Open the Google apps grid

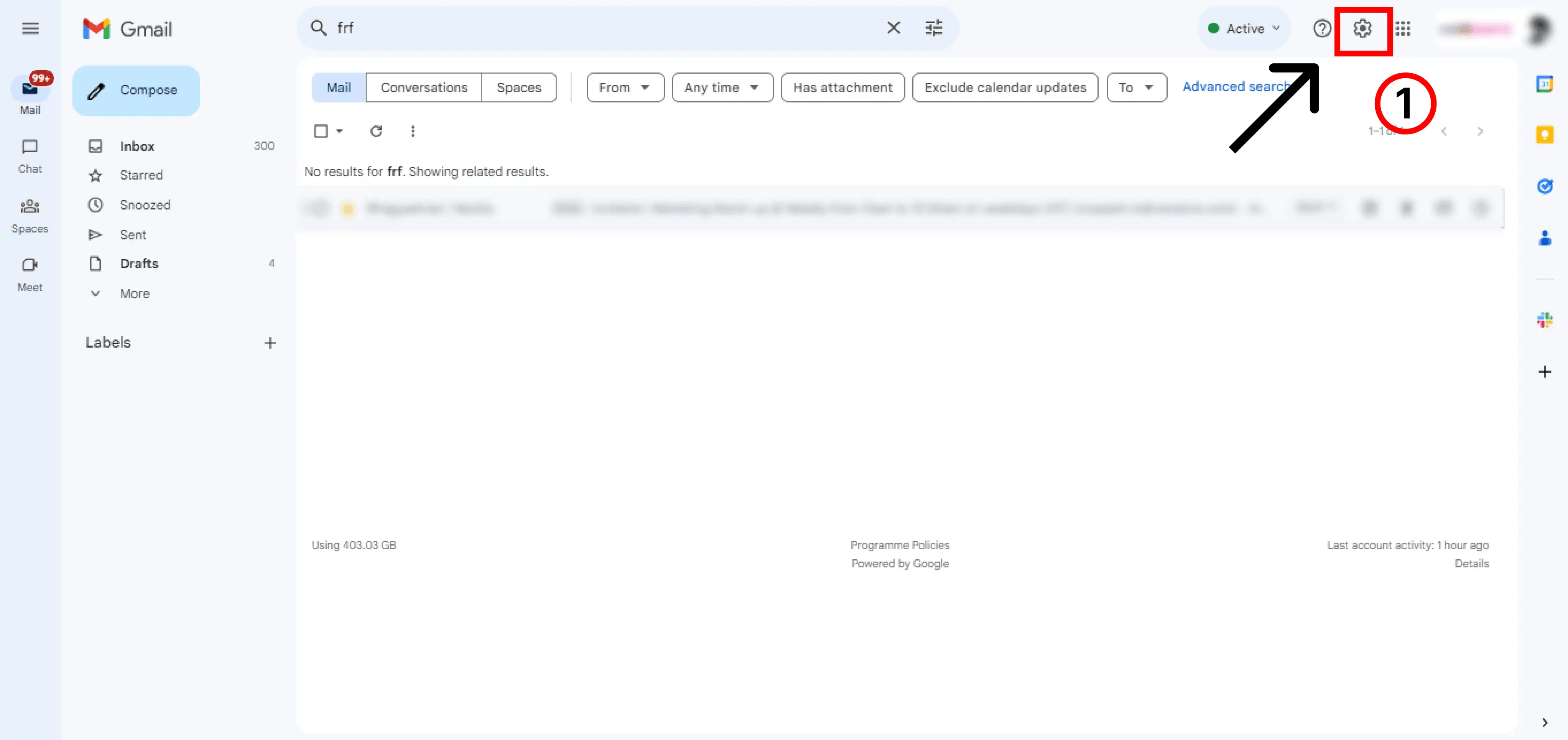pyautogui.click(x=1403, y=29)
